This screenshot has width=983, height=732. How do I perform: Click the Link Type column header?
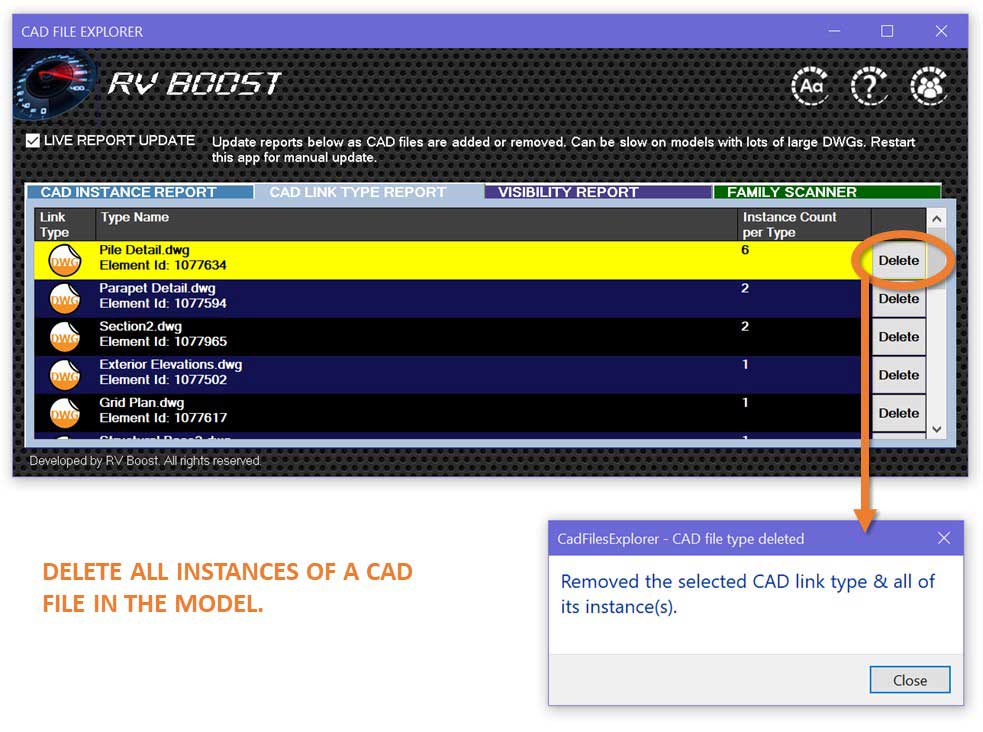[65, 224]
